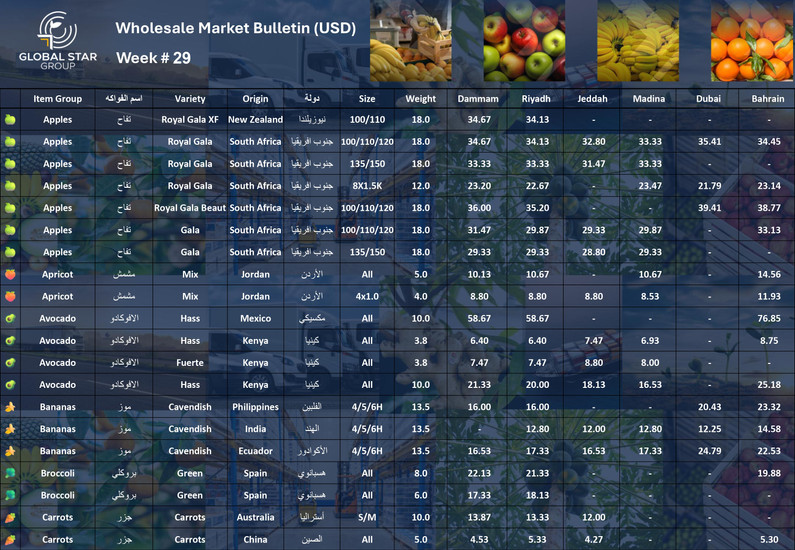This screenshot has width=795, height=550.
Task: Select the 8X1.5K size cell
Action: (367, 186)
